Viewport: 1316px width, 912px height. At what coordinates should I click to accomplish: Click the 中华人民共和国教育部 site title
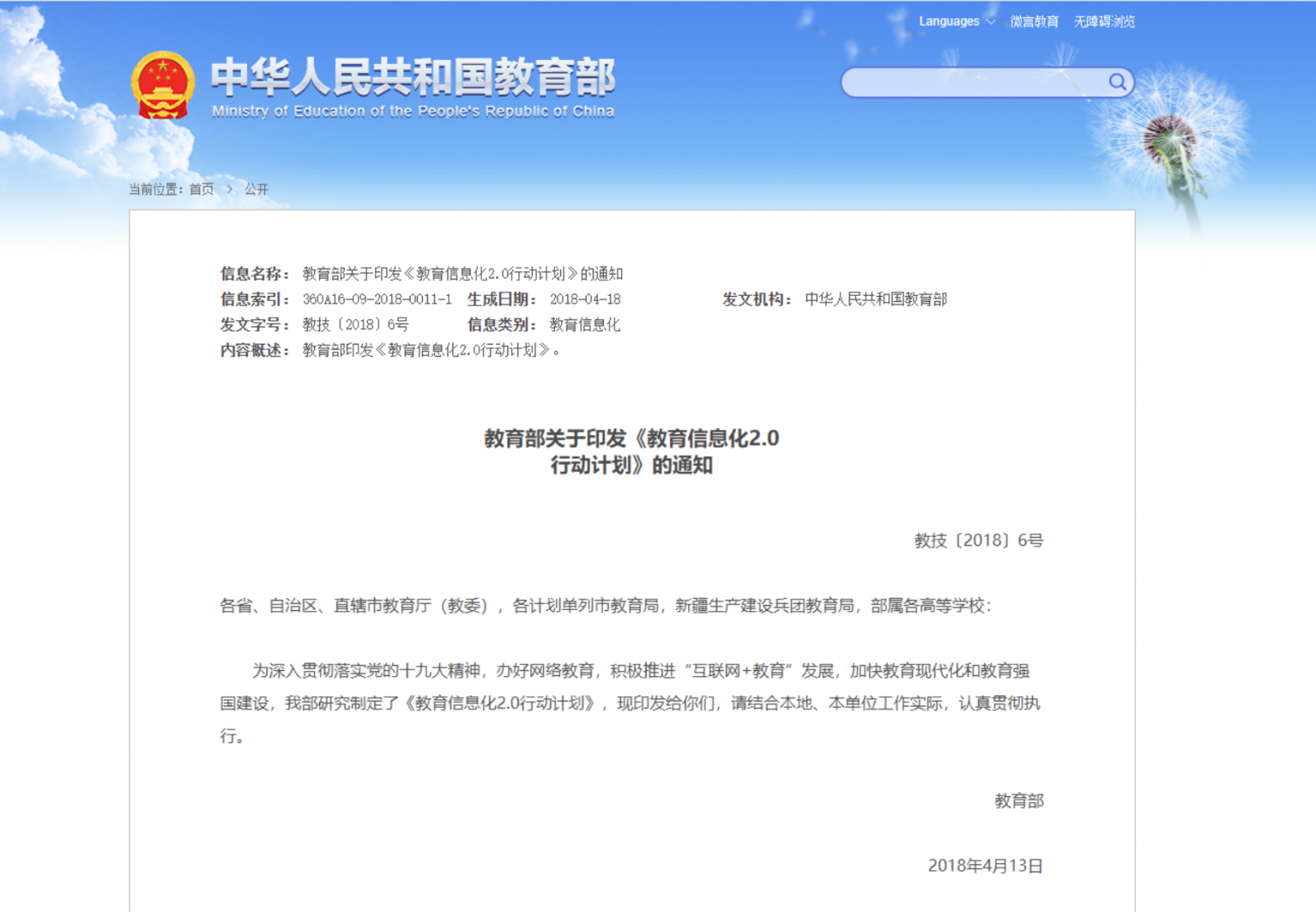(413, 77)
